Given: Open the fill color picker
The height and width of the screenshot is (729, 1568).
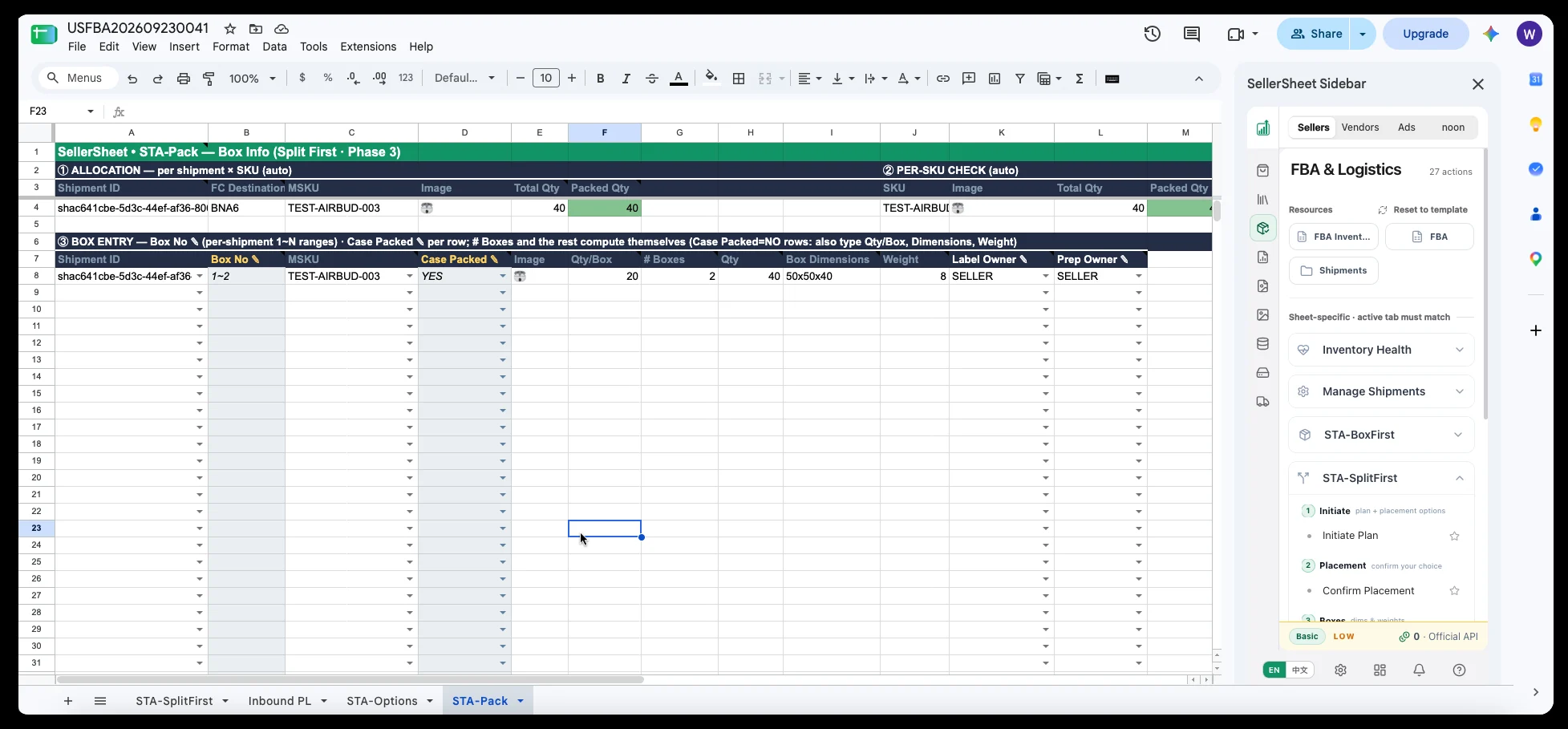Looking at the screenshot, I should (711, 79).
